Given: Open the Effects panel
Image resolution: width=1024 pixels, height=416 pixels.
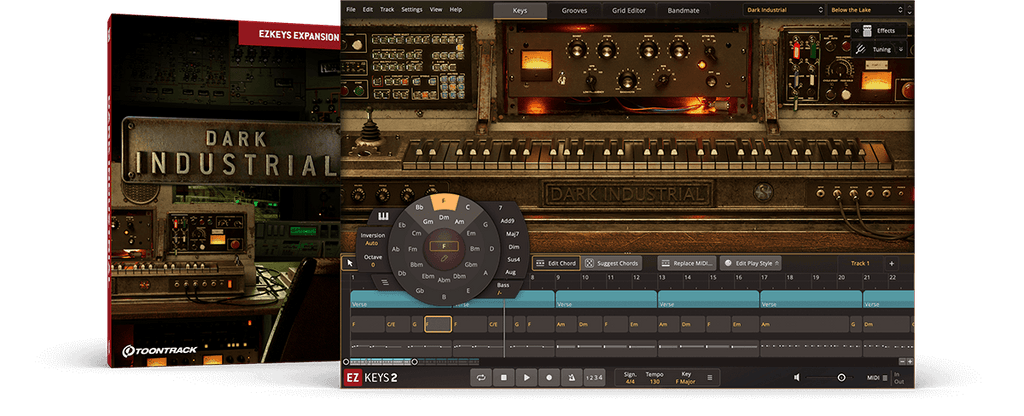Looking at the screenshot, I should click(879, 31).
